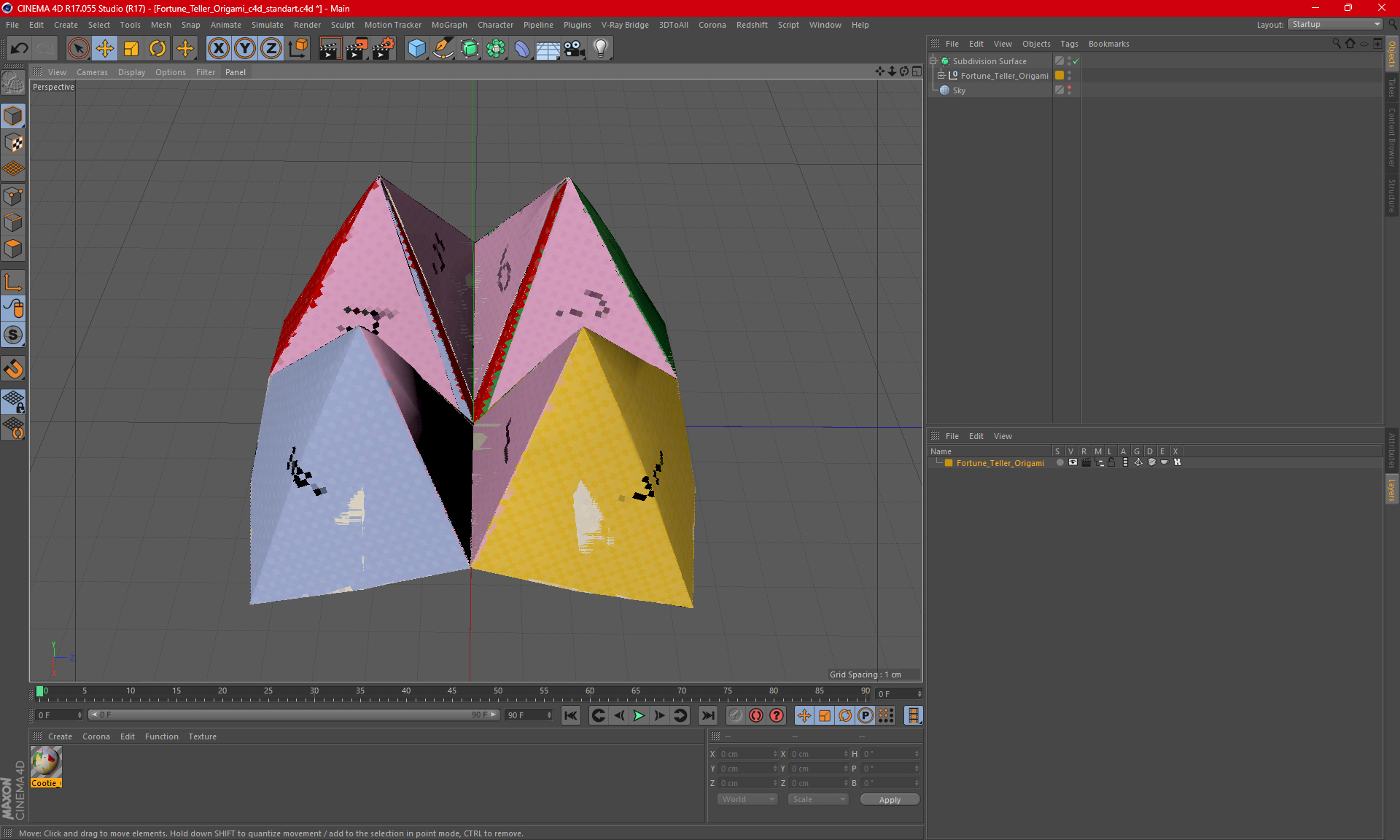Add a Cube primitive object
Screen dimensions: 1400x840
point(416,49)
